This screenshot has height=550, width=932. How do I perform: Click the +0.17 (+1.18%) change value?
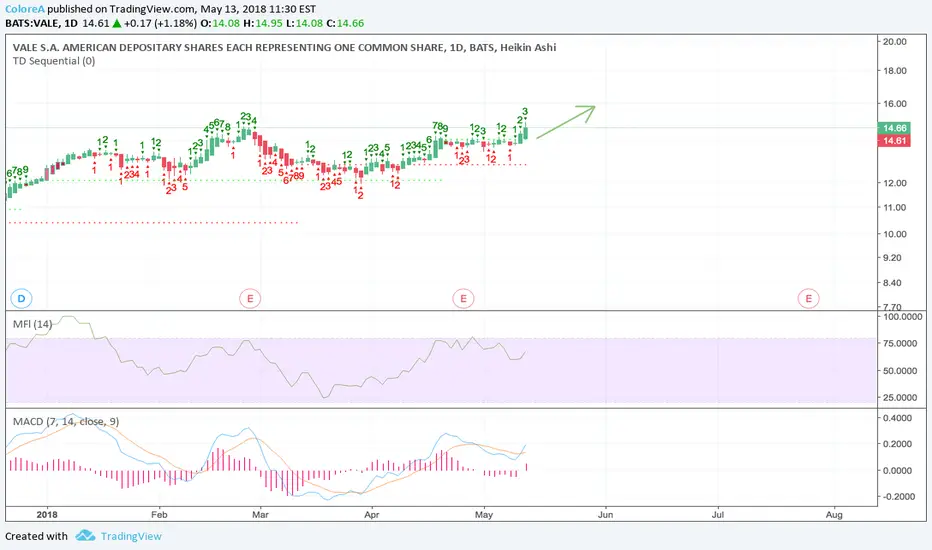pos(160,23)
